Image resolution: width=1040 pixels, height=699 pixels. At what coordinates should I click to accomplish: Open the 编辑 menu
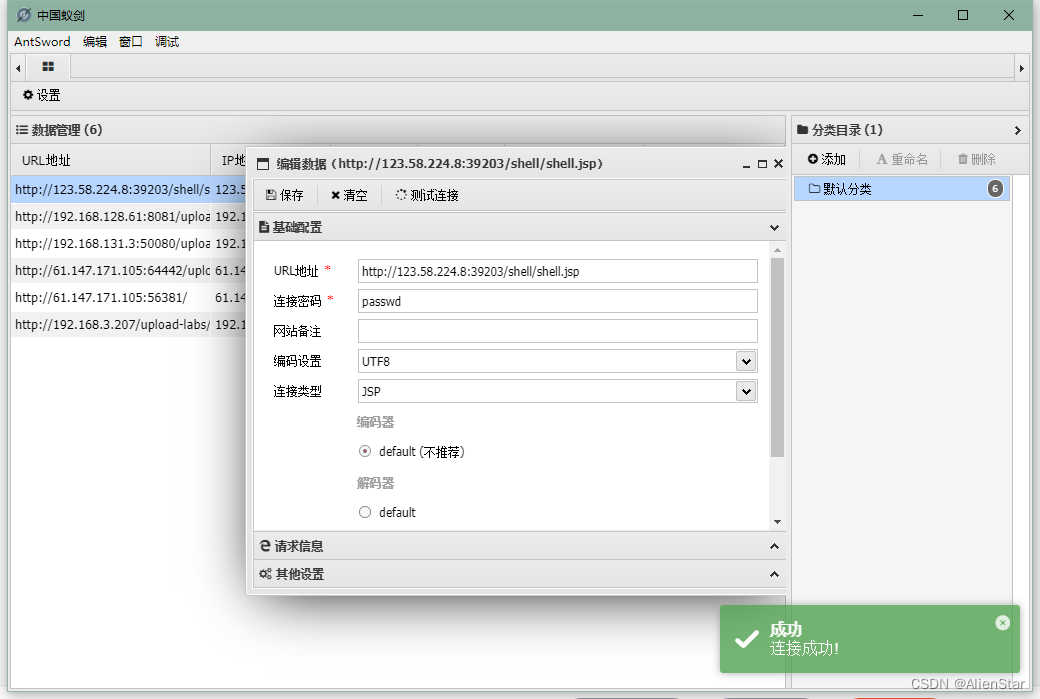[95, 42]
